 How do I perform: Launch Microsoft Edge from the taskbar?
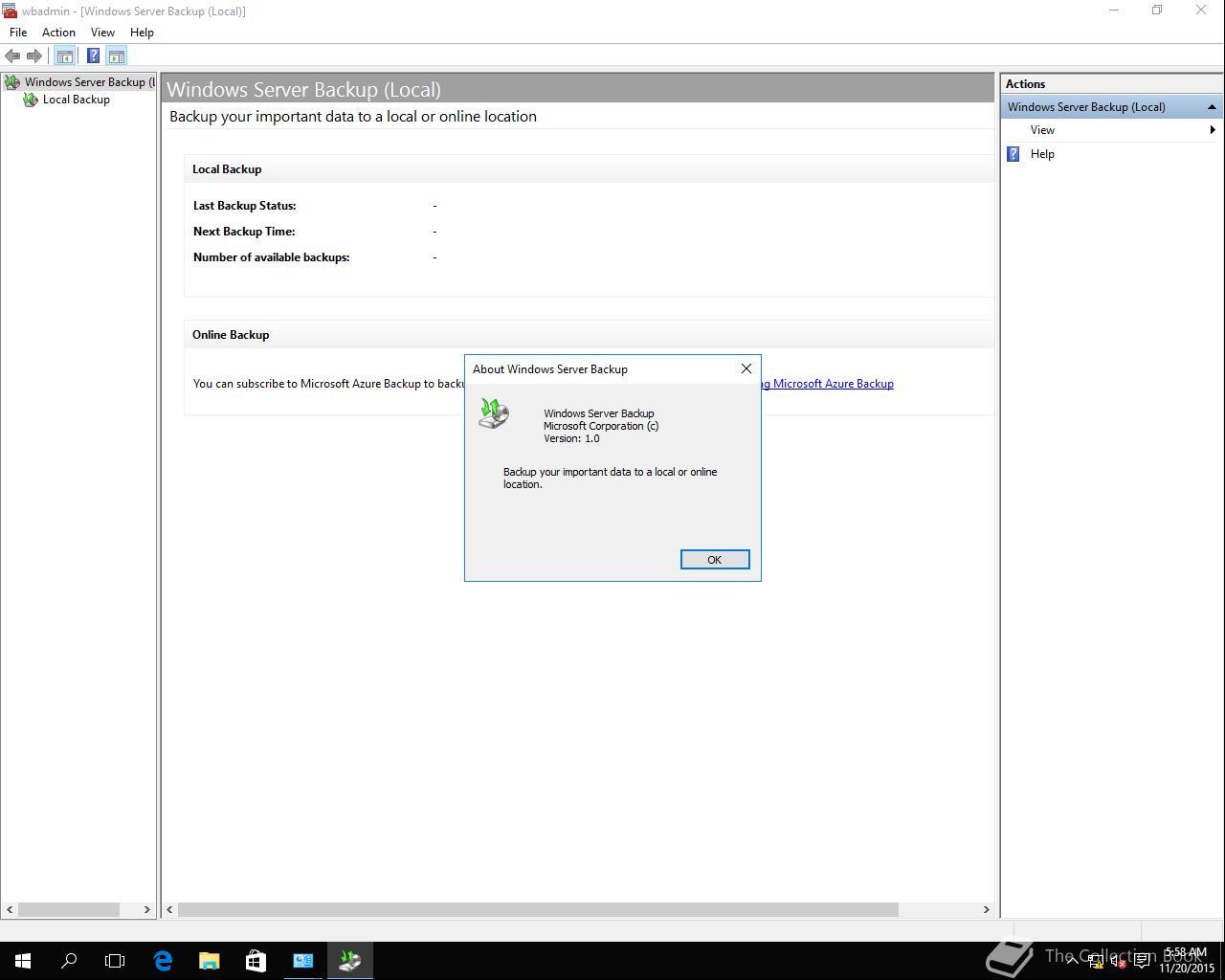tap(163, 961)
